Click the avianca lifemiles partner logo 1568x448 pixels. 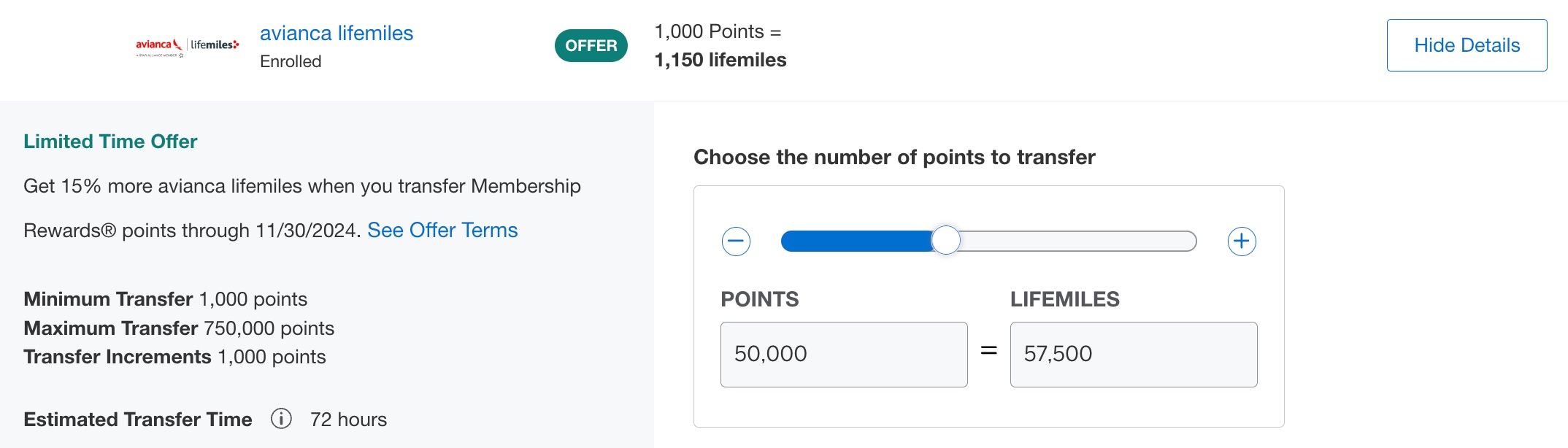pyautogui.click(x=187, y=45)
